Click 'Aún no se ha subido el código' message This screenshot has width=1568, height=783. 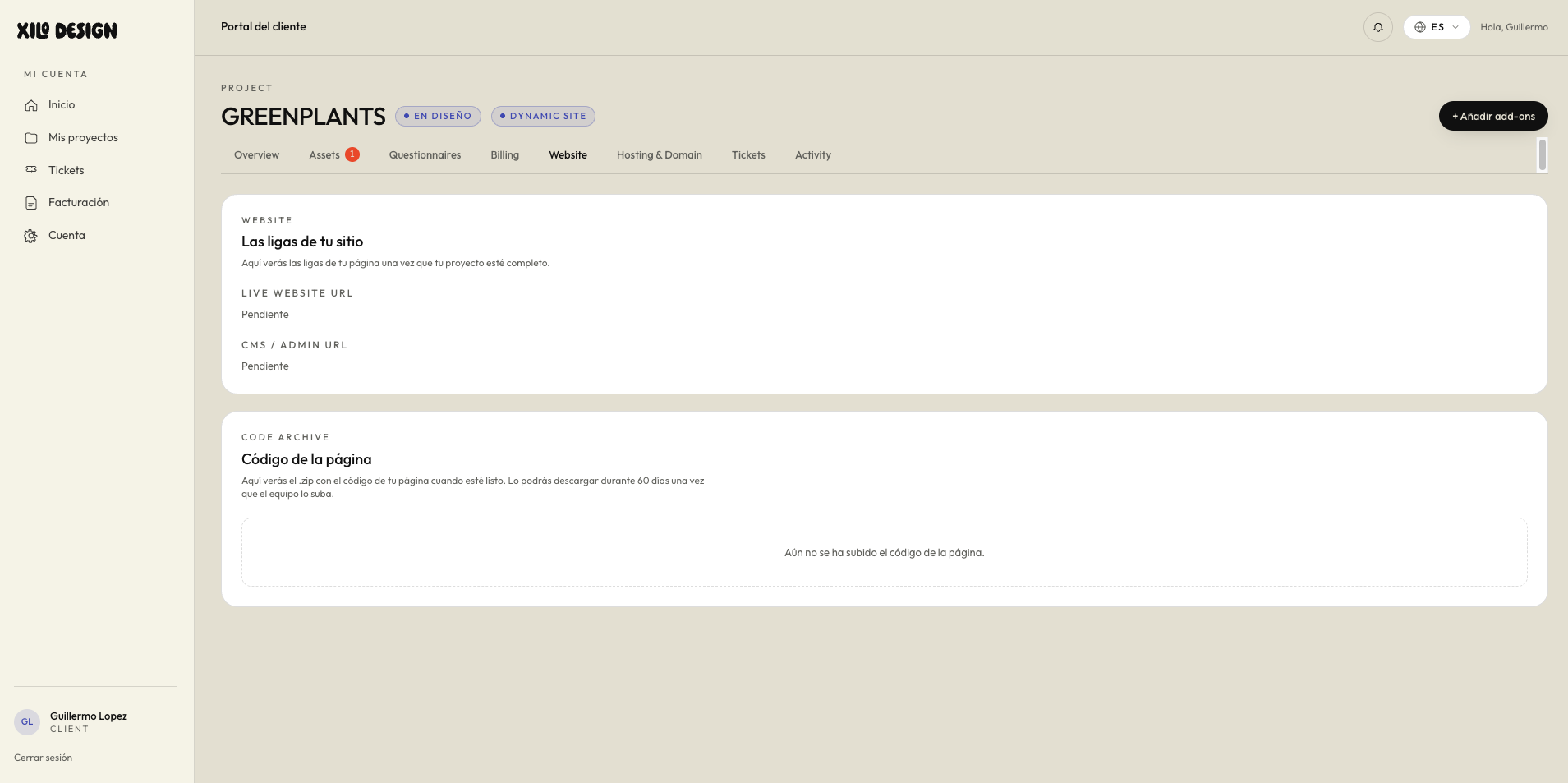(x=885, y=553)
